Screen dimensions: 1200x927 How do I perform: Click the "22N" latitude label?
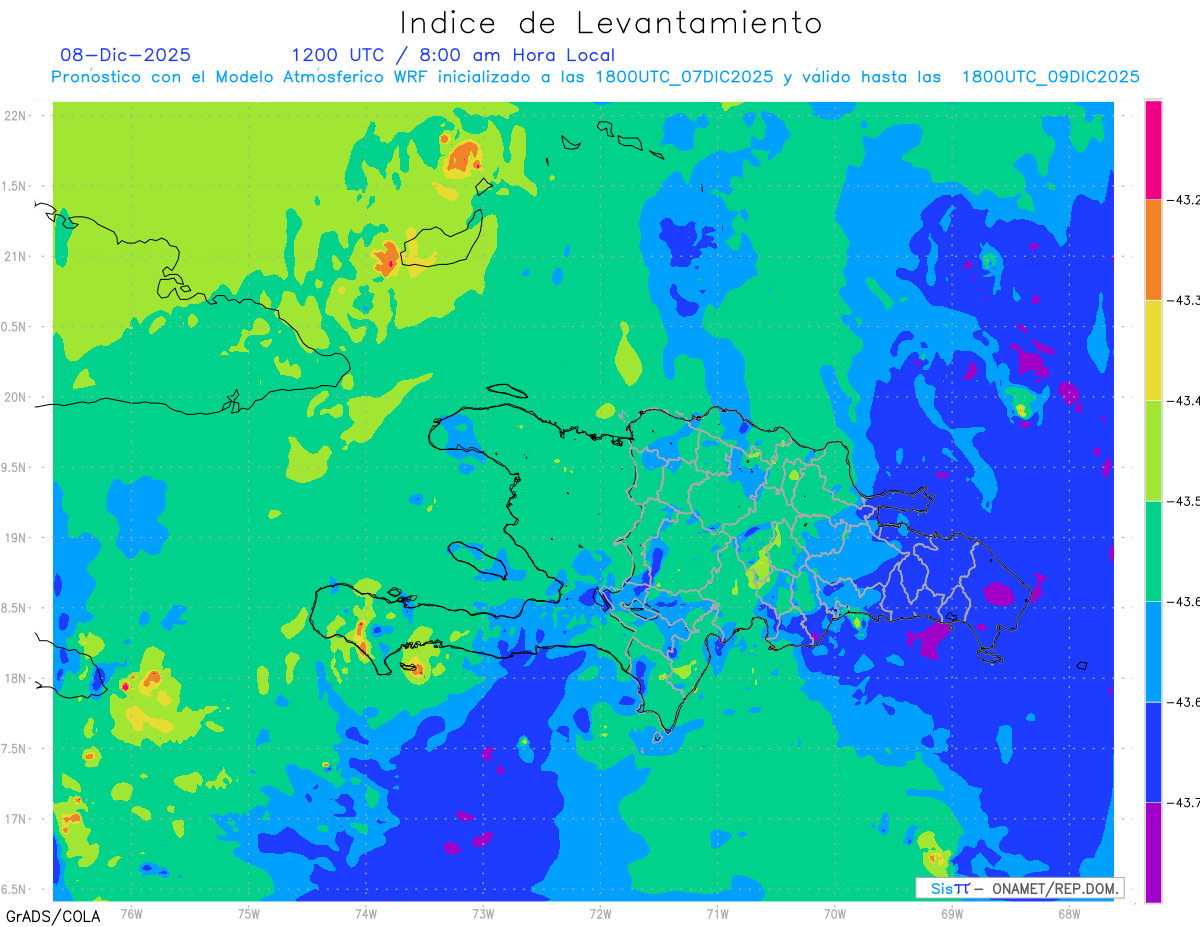(x=15, y=116)
